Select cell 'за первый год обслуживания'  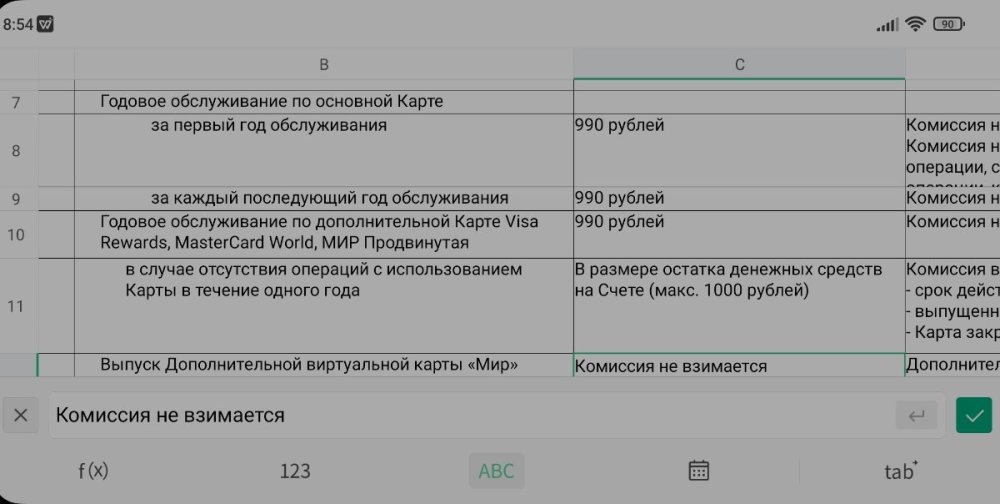click(x=324, y=149)
